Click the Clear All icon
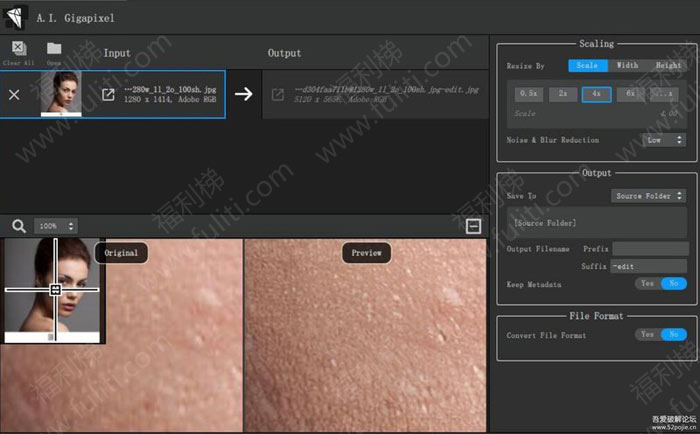The image size is (700, 434). click(18, 49)
